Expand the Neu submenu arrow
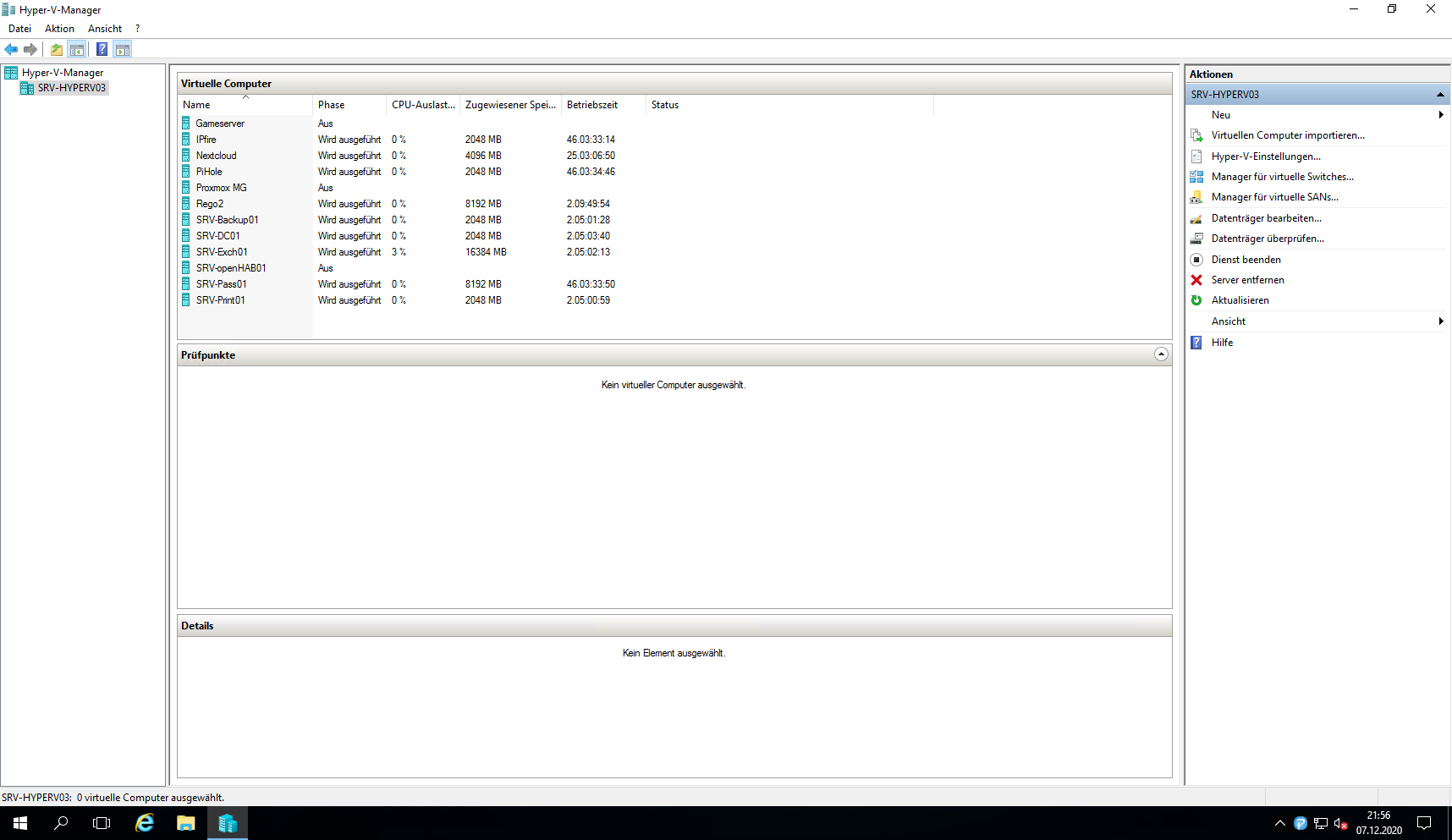The width and height of the screenshot is (1452, 840). point(1441,115)
